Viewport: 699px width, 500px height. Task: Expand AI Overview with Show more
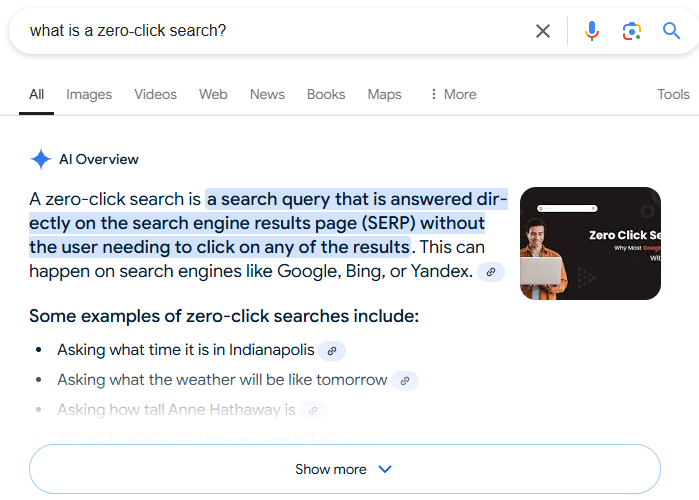tap(345, 469)
